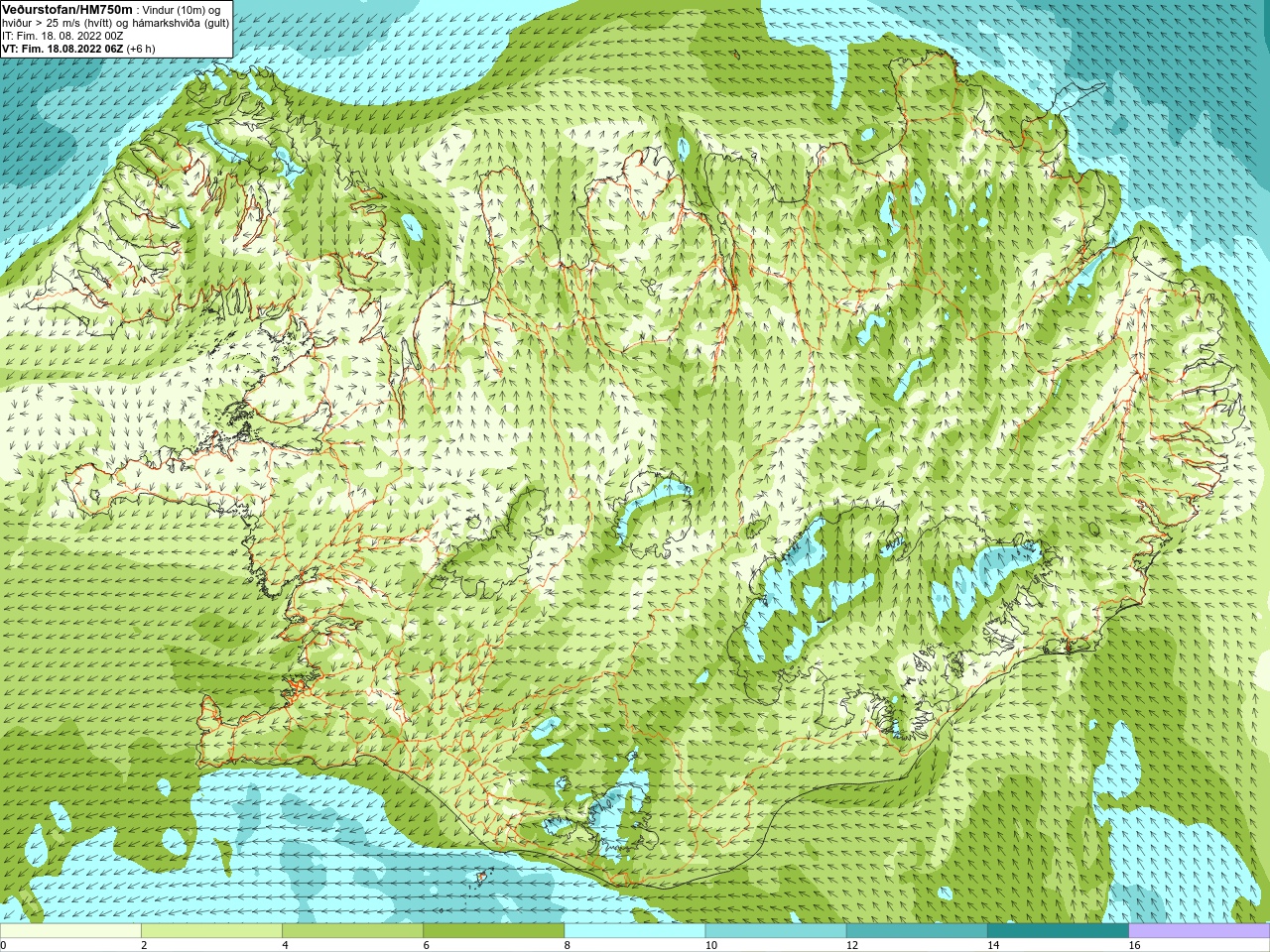Select the light cyan 8–10 legend swatch
The image size is (1270, 952).
635,930
